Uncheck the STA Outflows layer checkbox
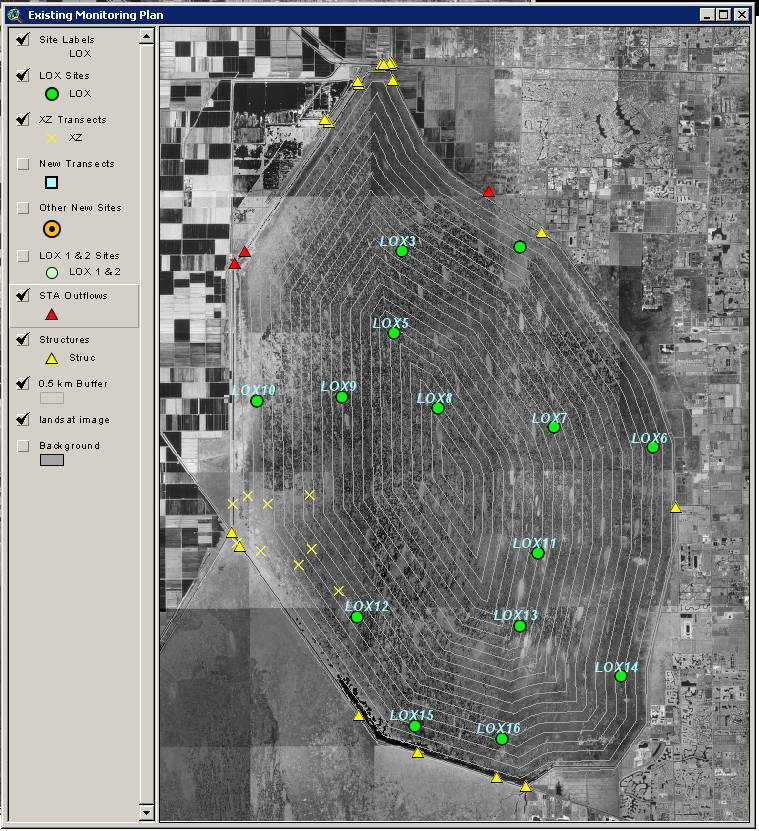The image size is (759, 831). (x=23, y=295)
